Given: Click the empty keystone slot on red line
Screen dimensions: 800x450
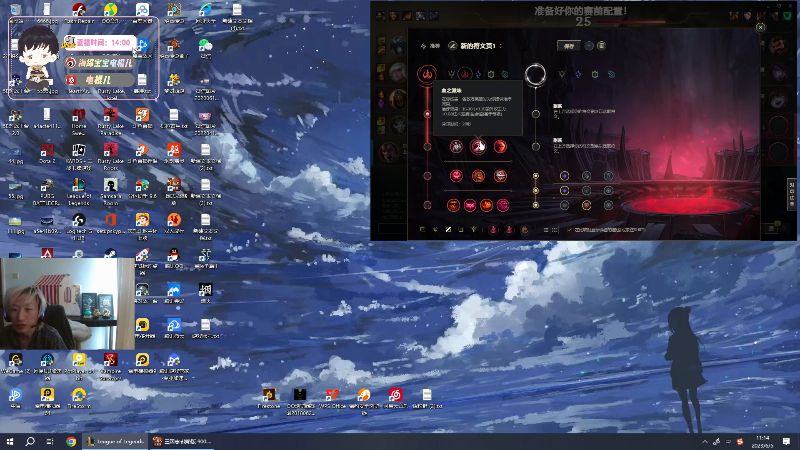Looking at the screenshot, I should pyautogui.click(x=428, y=114).
